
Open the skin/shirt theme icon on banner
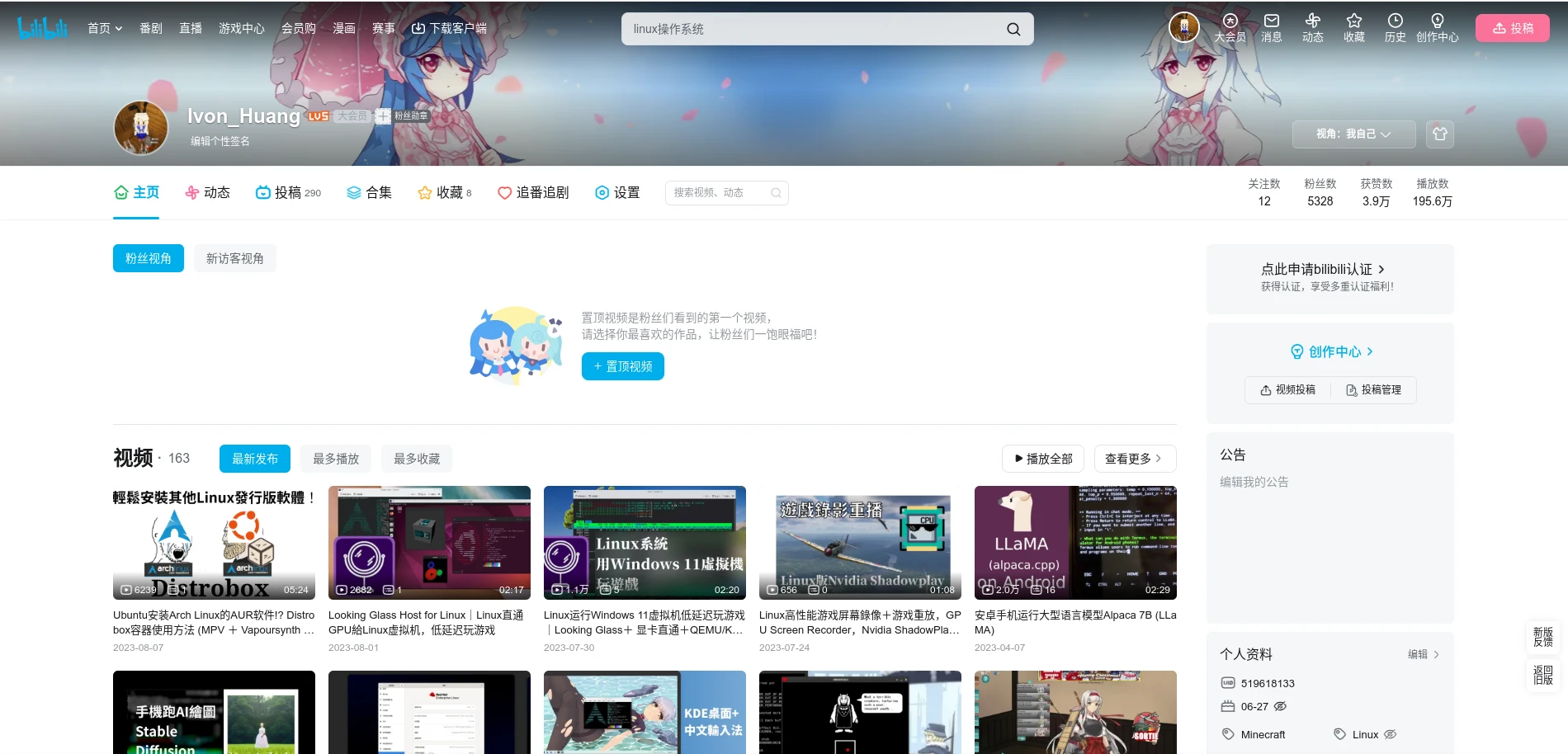tap(1440, 134)
